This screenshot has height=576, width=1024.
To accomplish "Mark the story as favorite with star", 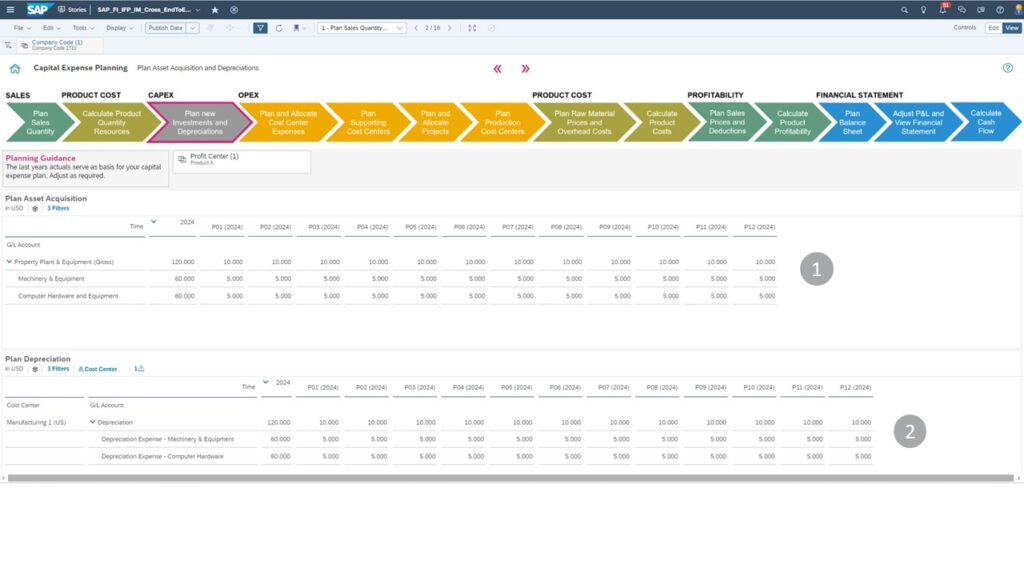I will click(x=215, y=9).
